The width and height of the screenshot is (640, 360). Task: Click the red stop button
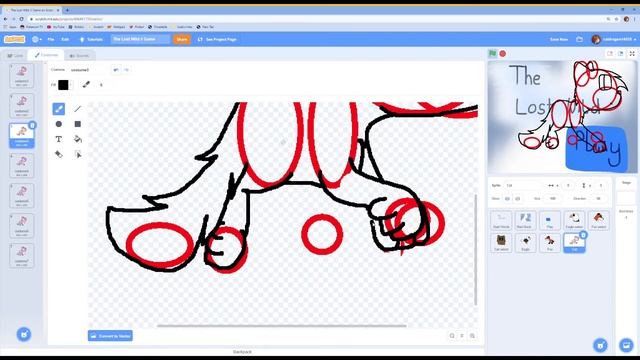tap(503, 53)
